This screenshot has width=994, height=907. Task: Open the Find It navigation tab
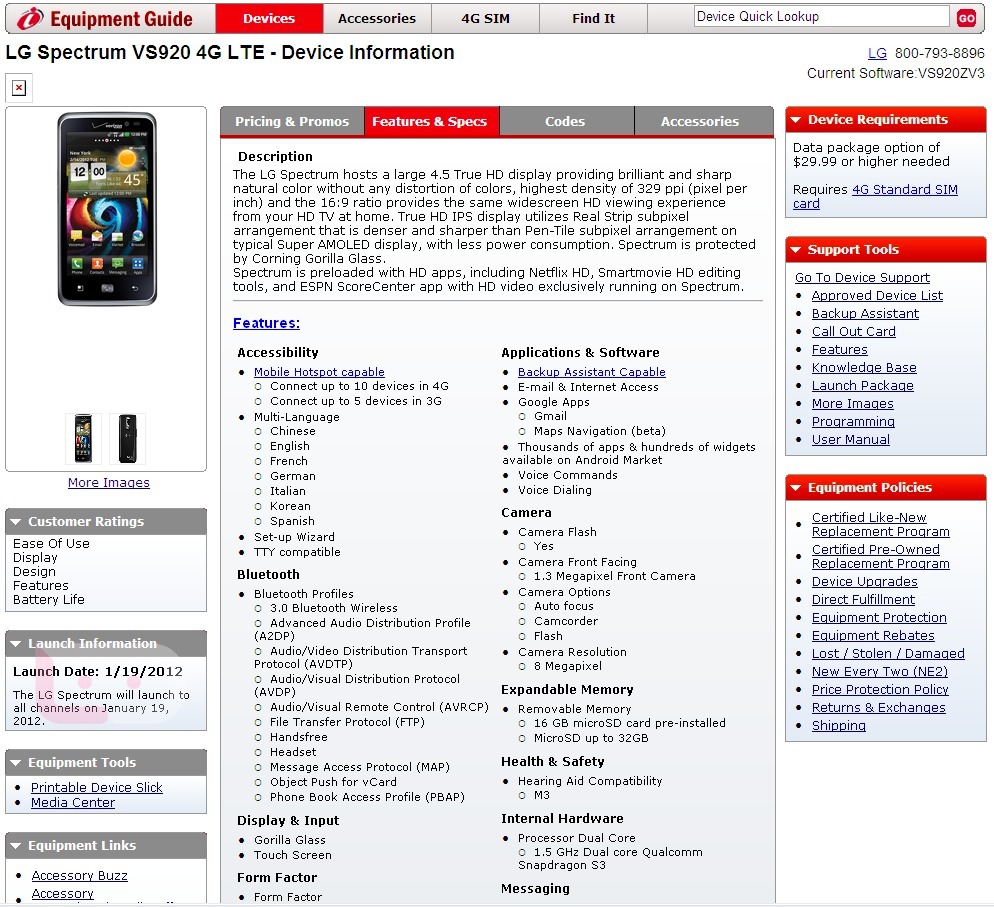pyautogui.click(x=593, y=18)
